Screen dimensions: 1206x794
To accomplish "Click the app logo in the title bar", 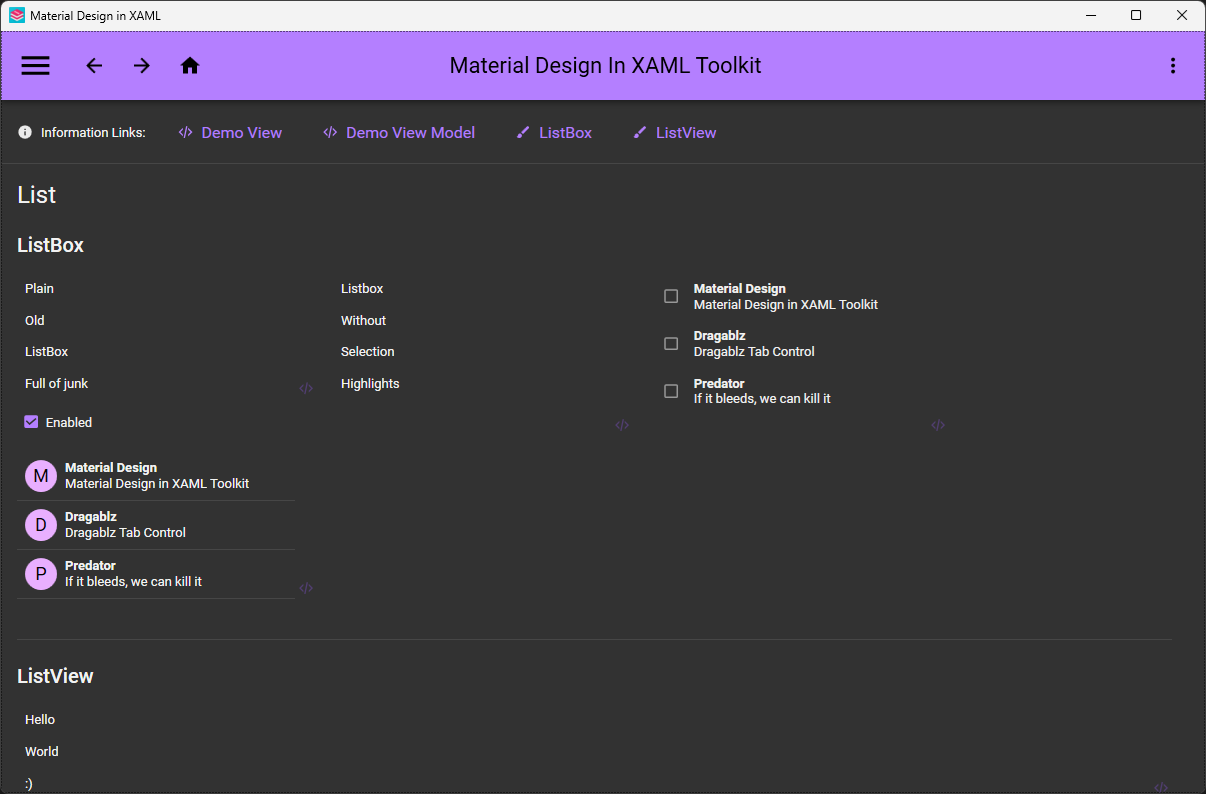I will tap(17, 16).
